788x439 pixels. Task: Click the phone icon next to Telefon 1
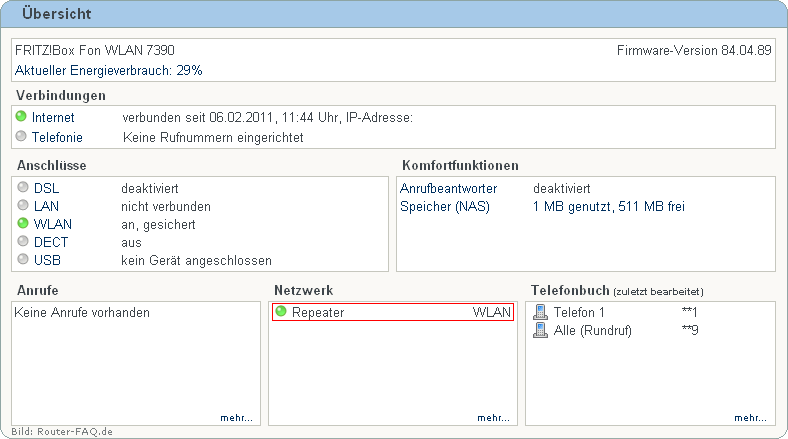(x=540, y=312)
